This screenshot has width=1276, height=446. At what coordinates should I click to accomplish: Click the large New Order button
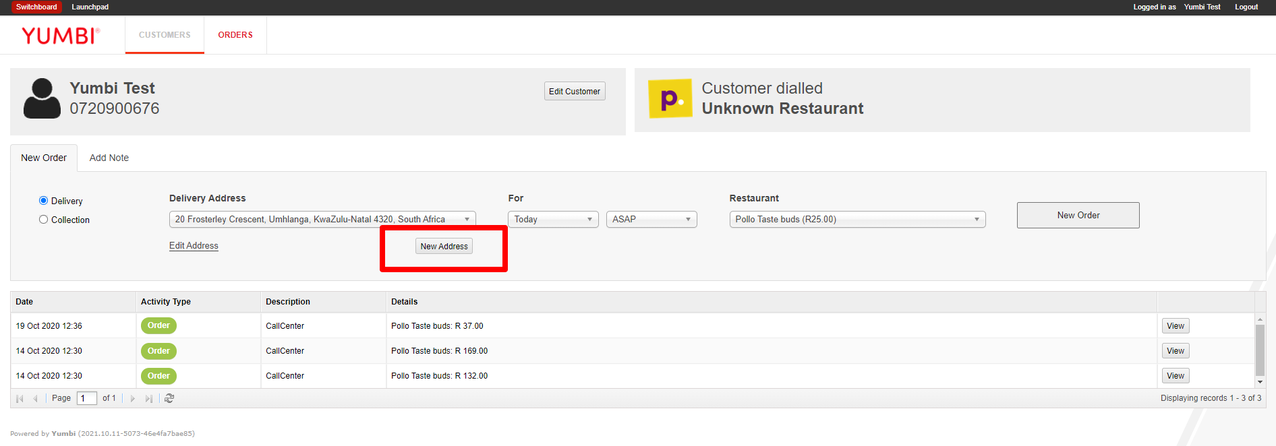[1078, 215]
